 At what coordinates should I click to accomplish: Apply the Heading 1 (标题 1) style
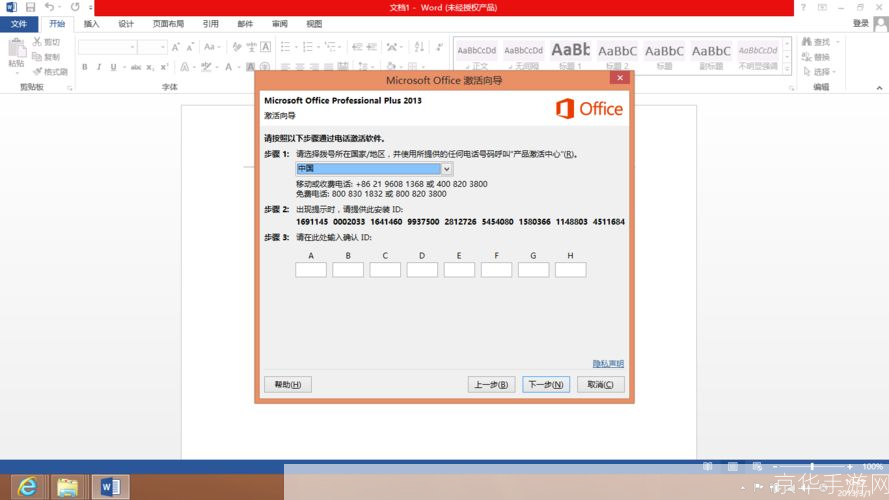[570, 56]
